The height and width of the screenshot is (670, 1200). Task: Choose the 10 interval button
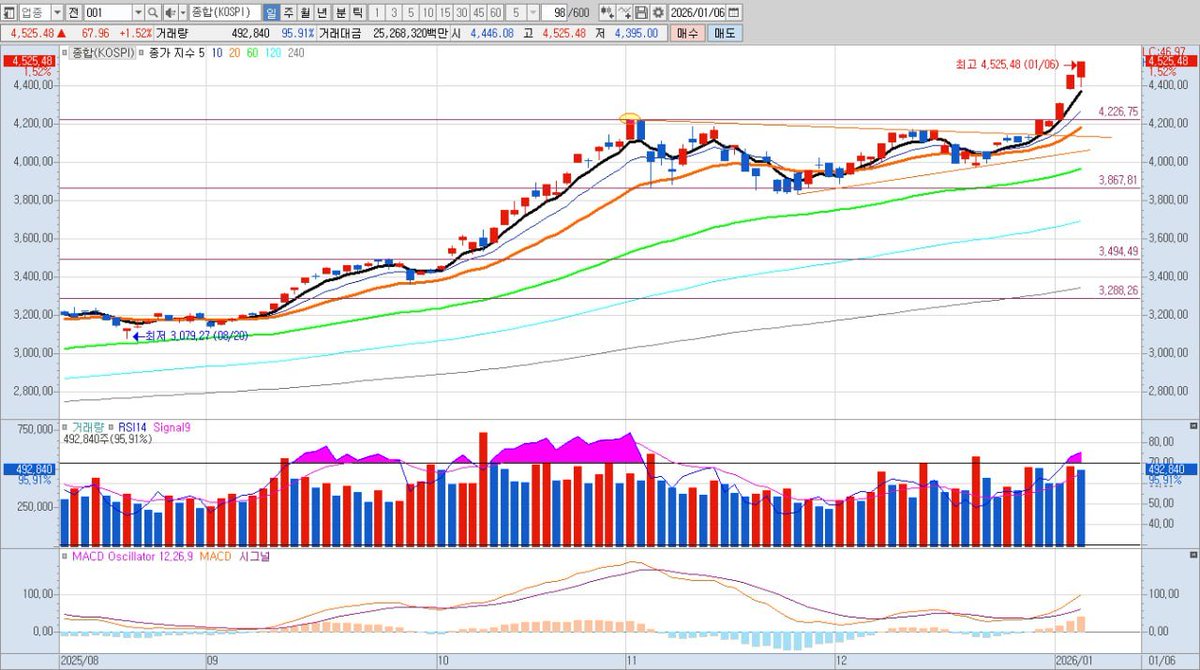(428, 13)
